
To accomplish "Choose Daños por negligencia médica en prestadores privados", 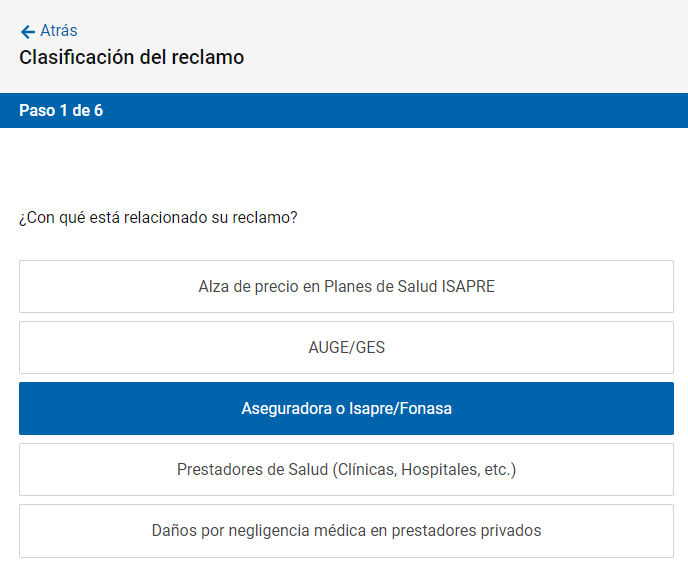I will [346, 531].
